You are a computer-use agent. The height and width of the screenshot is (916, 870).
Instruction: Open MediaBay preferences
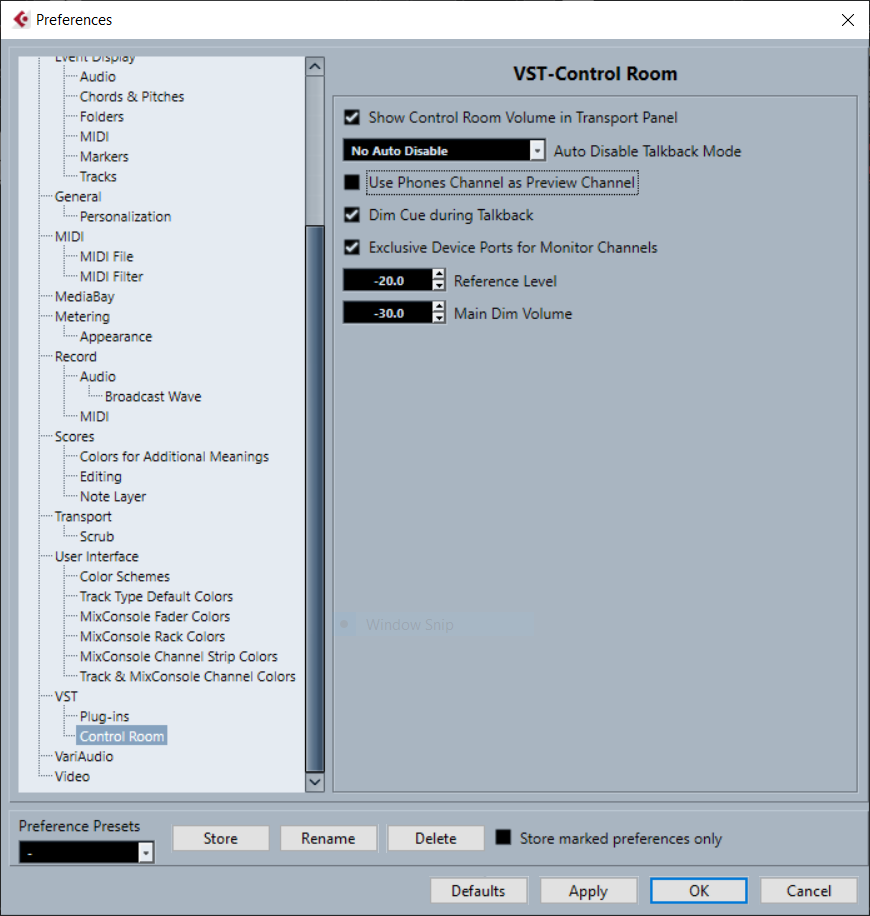pyautogui.click(x=85, y=296)
